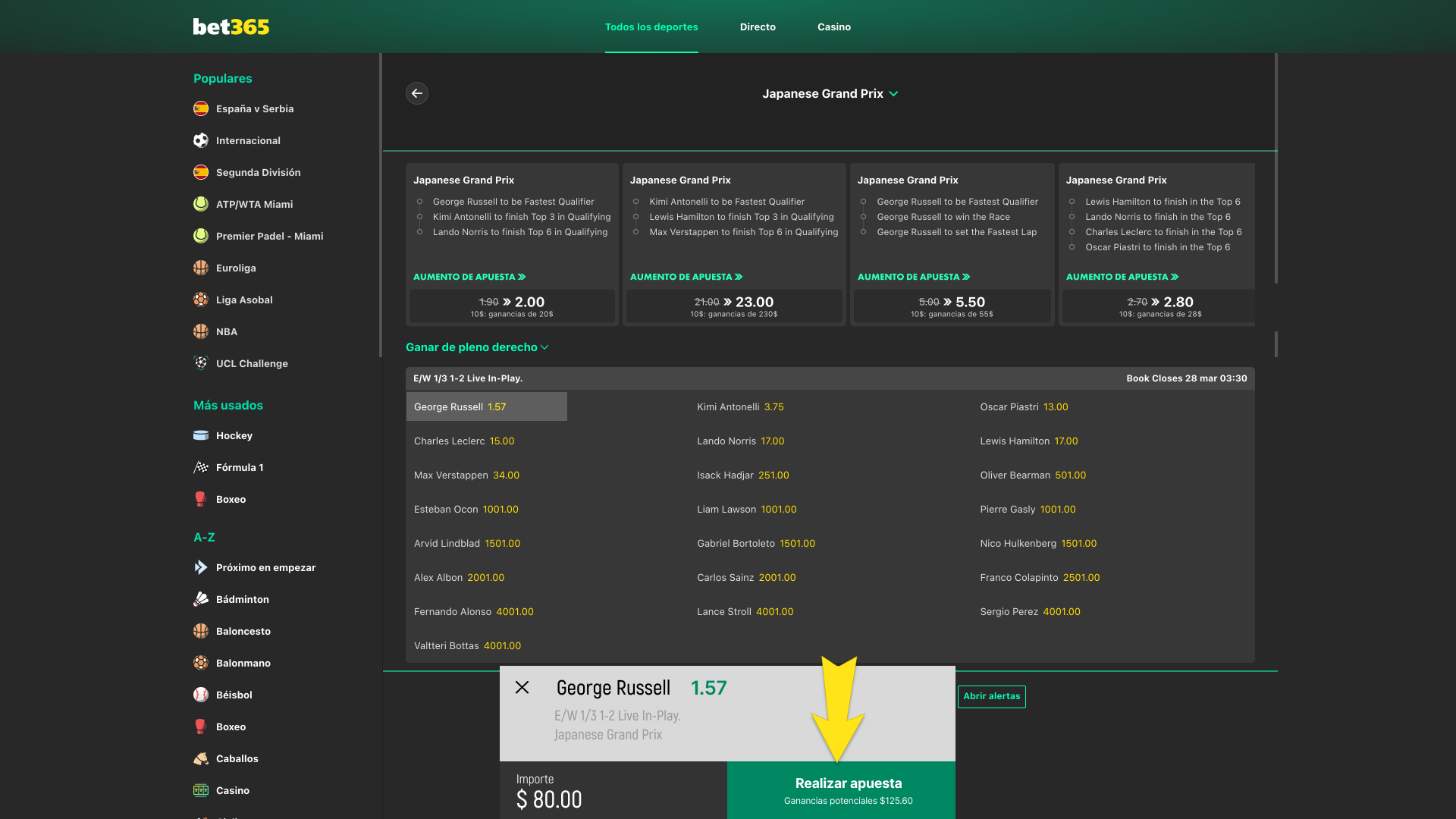Select Lando Norris at 17.00
The height and width of the screenshot is (819, 1456).
click(x=740, y=441)
